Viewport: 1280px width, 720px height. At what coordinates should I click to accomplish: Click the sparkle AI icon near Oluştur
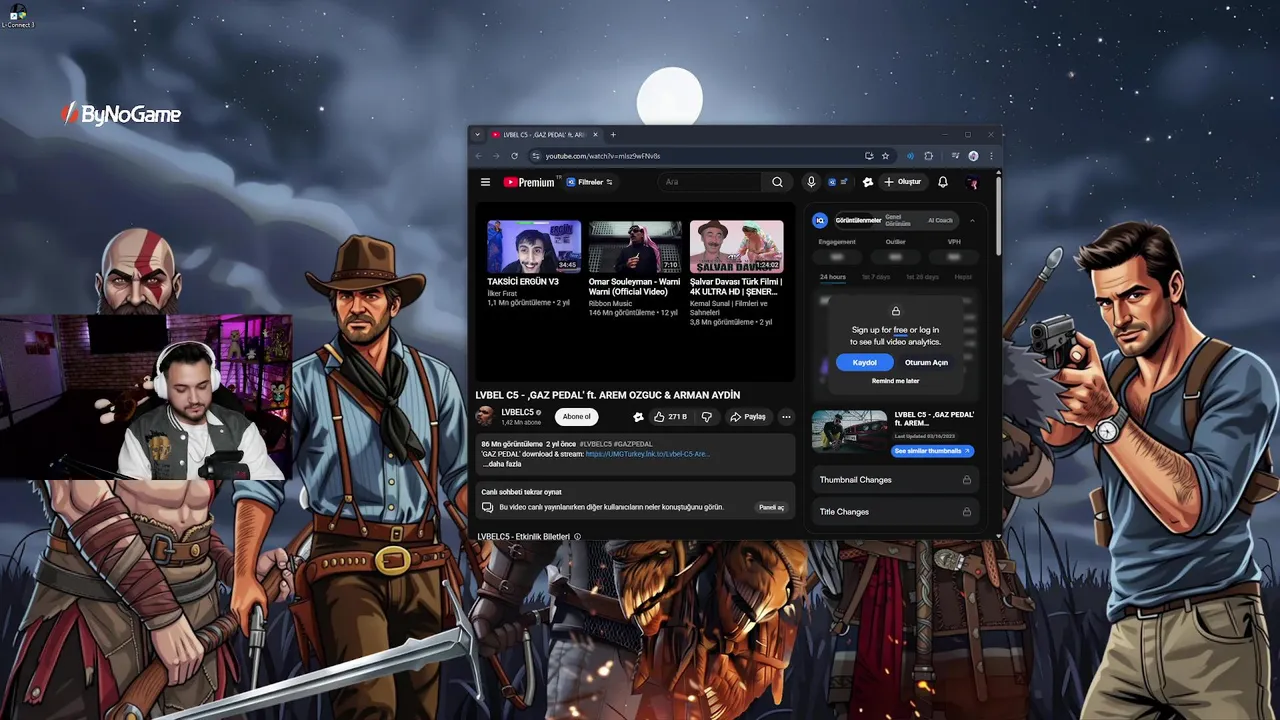point(867,182)
